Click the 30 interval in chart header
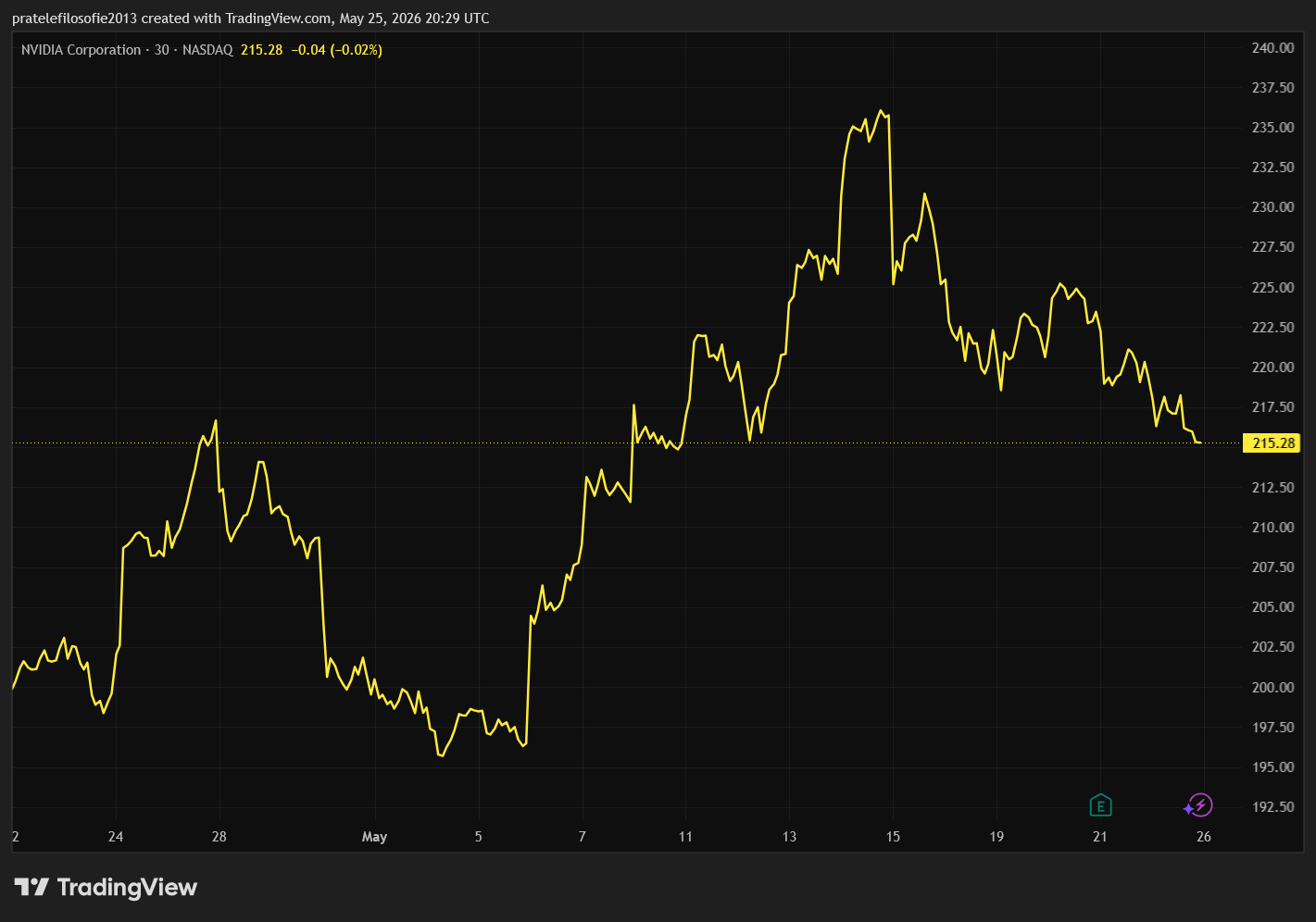This screenshot has height=922, width=1316. tap(162, 50)
